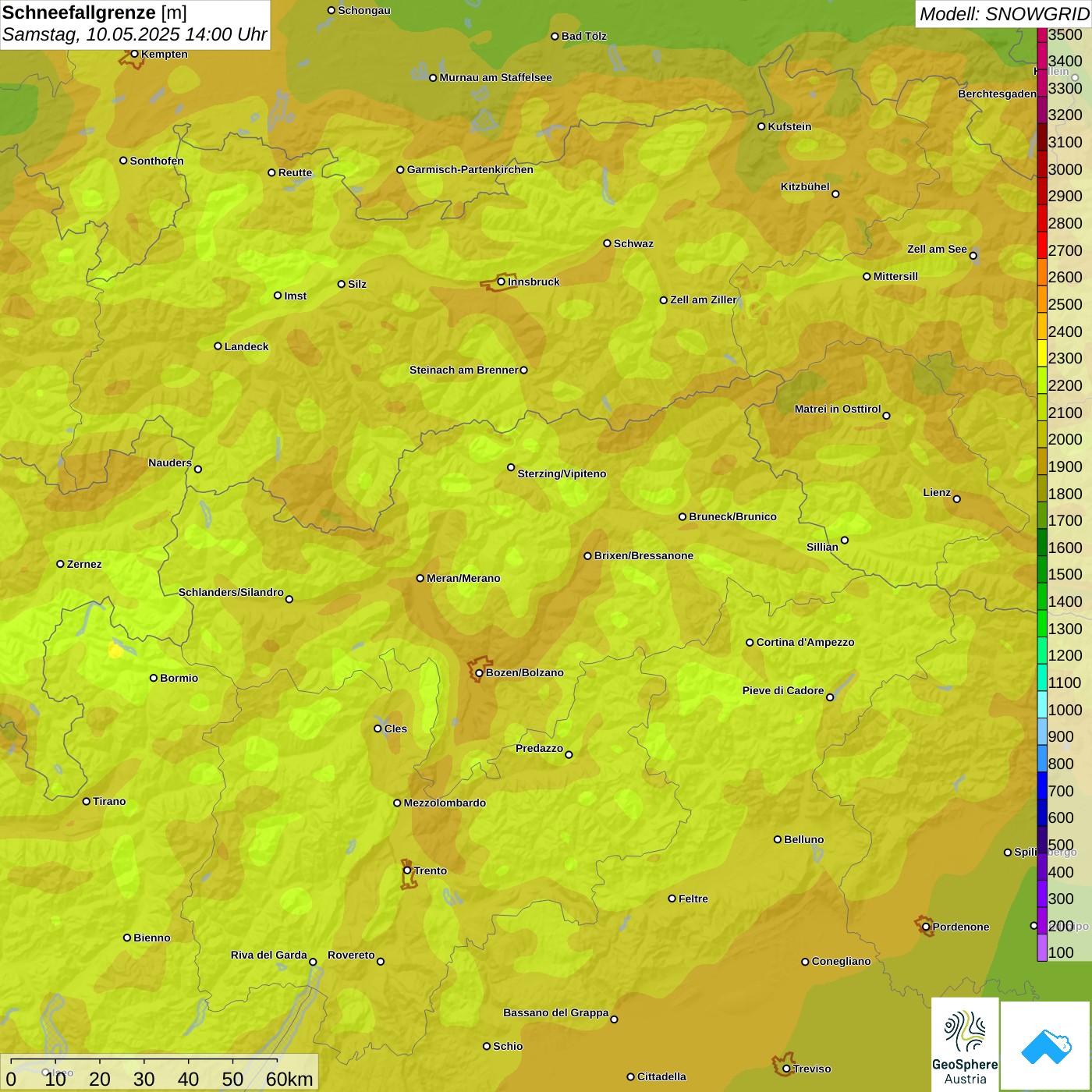Click the Bad Tölz location dot
The image size is (1092, 1092).
pos(555,36)
